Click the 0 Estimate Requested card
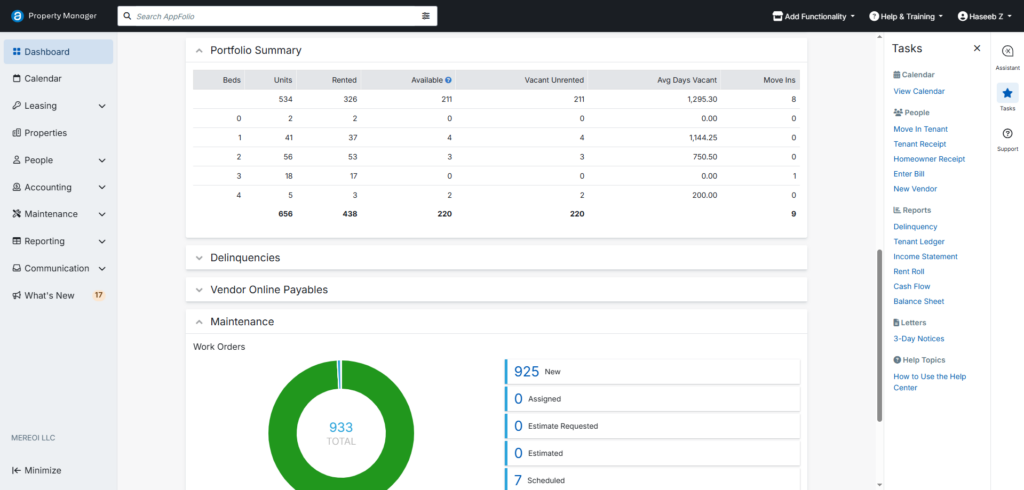Screen dimensions: 1024x490 tap(652, 426)
